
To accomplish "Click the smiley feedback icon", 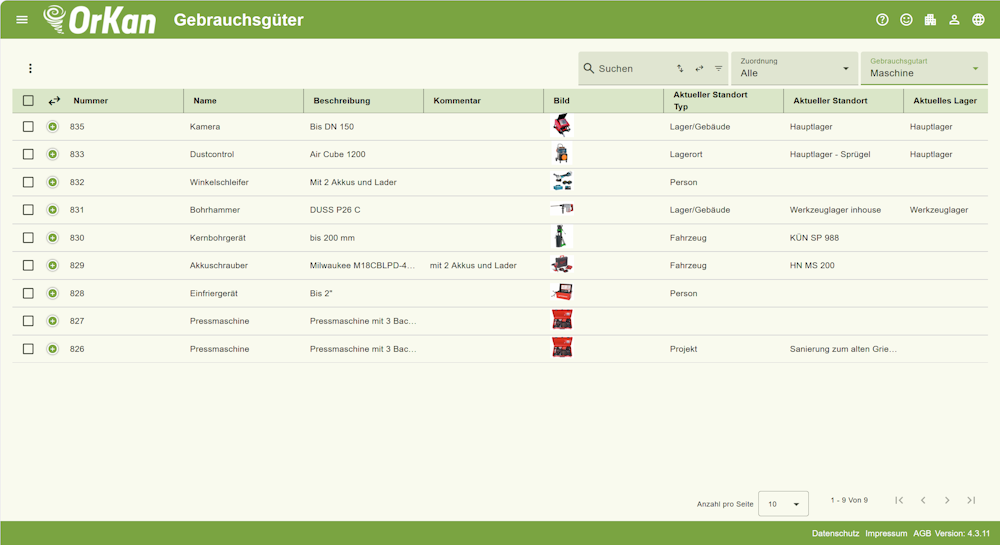I will click(x=906, y=20).
